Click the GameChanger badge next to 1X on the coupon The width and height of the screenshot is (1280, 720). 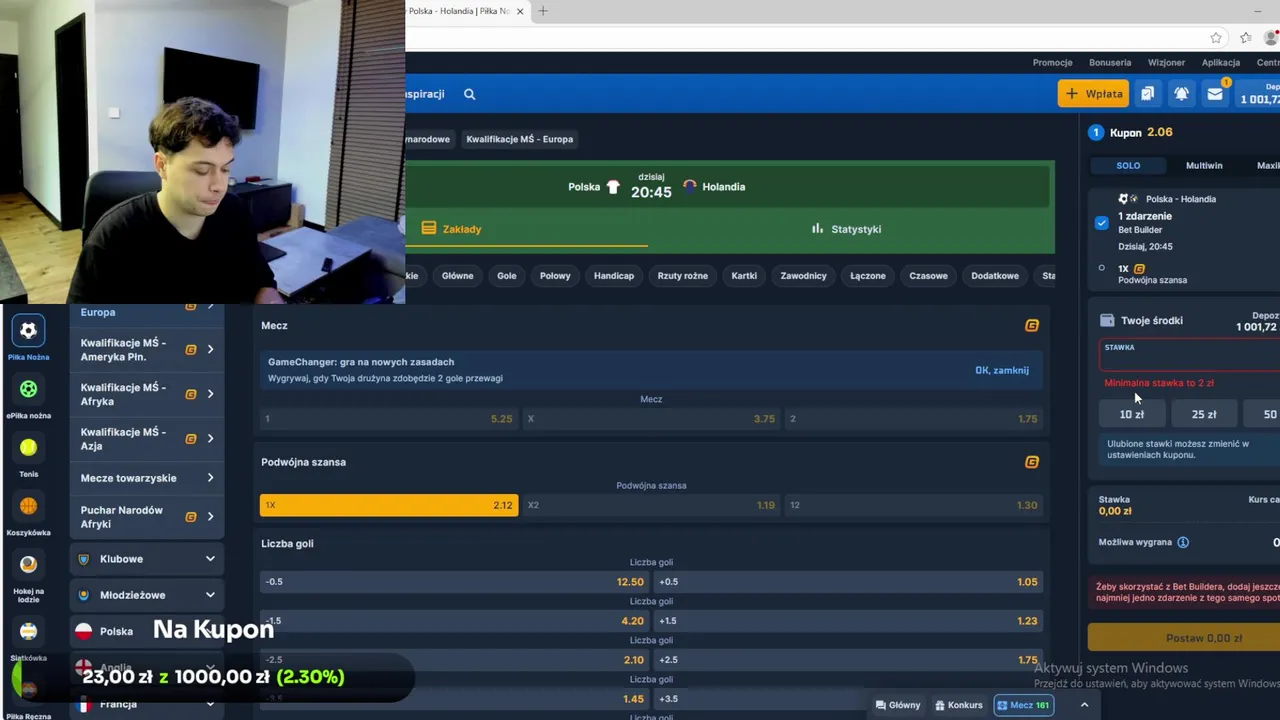1139,269
